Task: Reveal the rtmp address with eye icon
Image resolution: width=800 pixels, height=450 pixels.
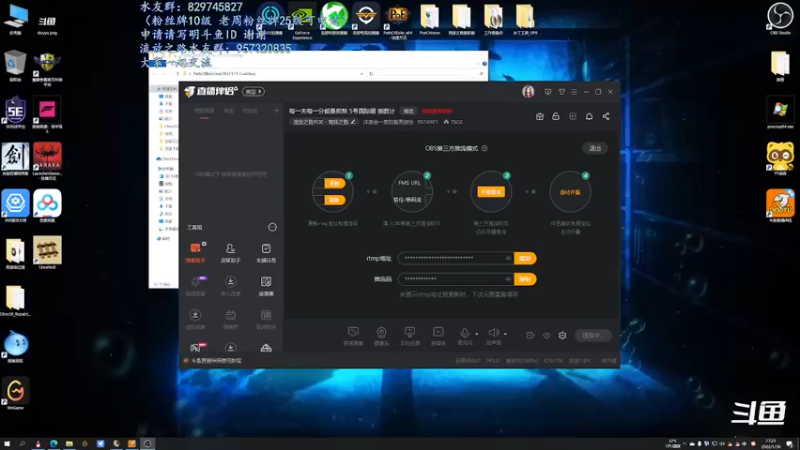Action: click(508, 258)
